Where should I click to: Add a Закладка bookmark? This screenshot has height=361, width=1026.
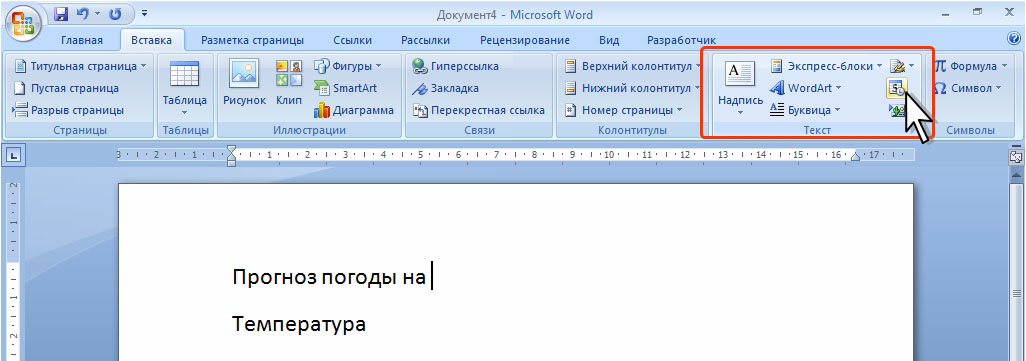click(445, 88)
